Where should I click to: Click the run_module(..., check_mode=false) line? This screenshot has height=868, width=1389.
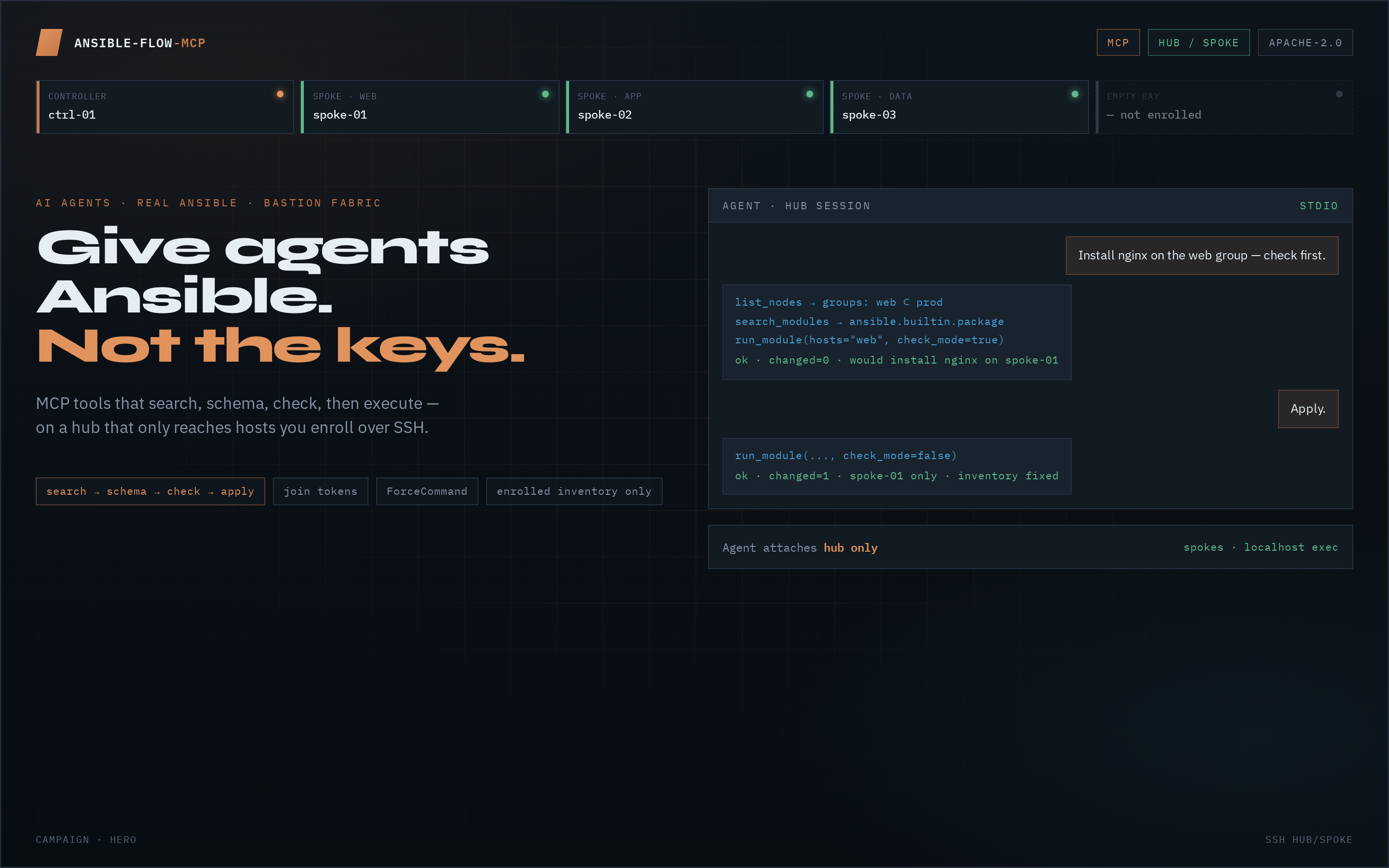pyautogui.click(x=846, y=456)
